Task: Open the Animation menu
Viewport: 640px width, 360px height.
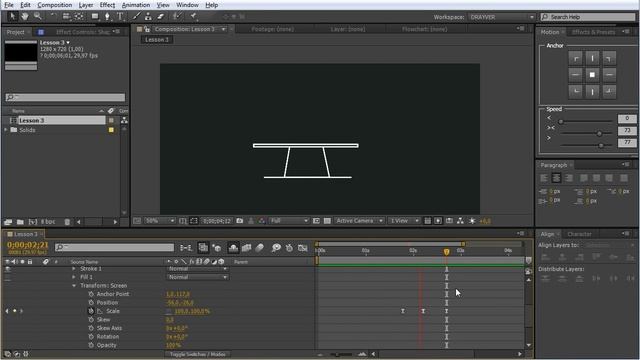Action: pos(136,5)
